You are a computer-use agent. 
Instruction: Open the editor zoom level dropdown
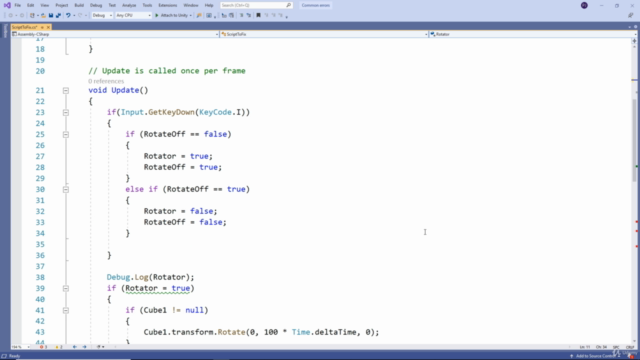point(20,347)
